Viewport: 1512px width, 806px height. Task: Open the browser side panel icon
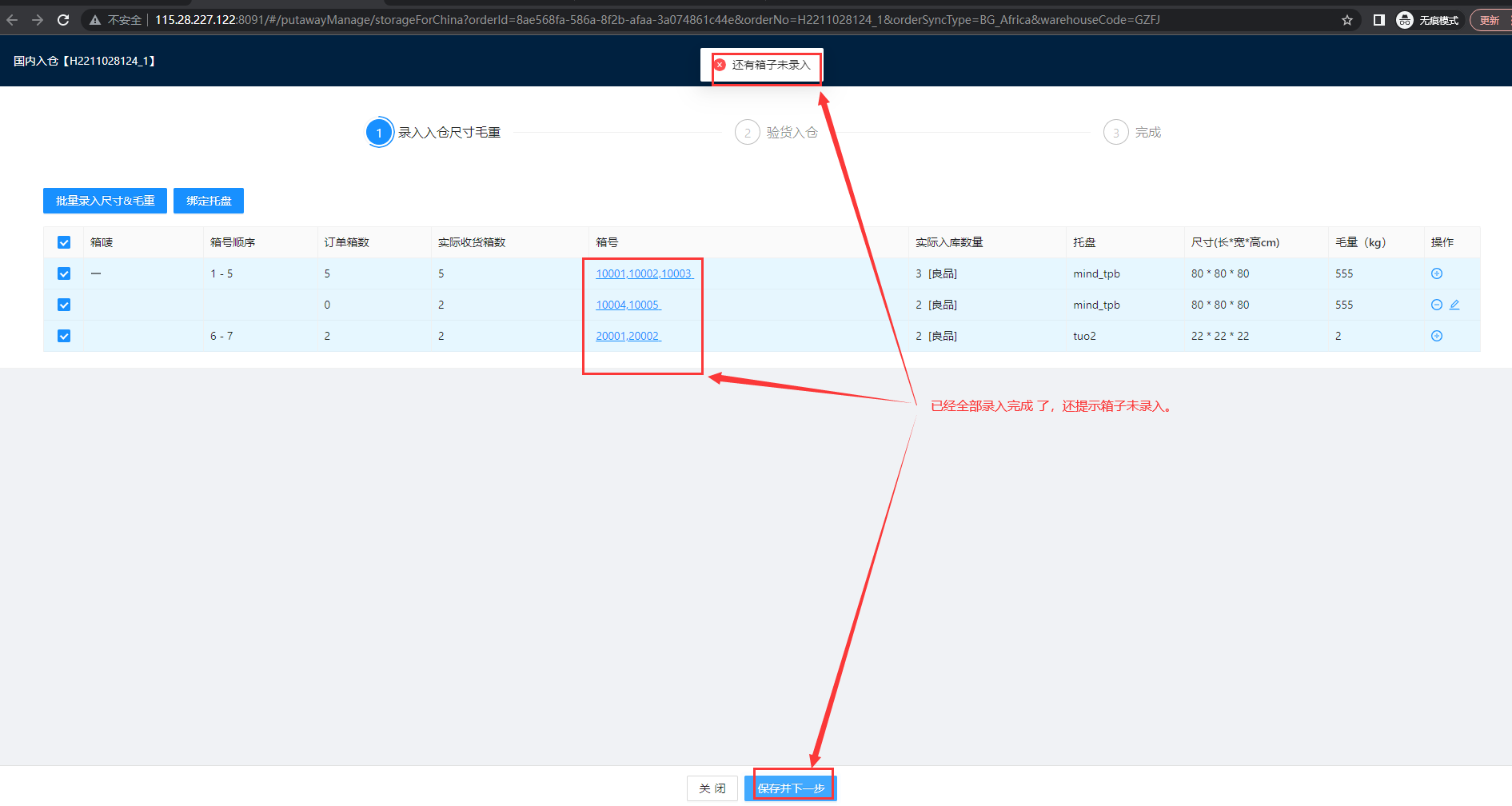pyautogui.click(x=1378, y=20)
